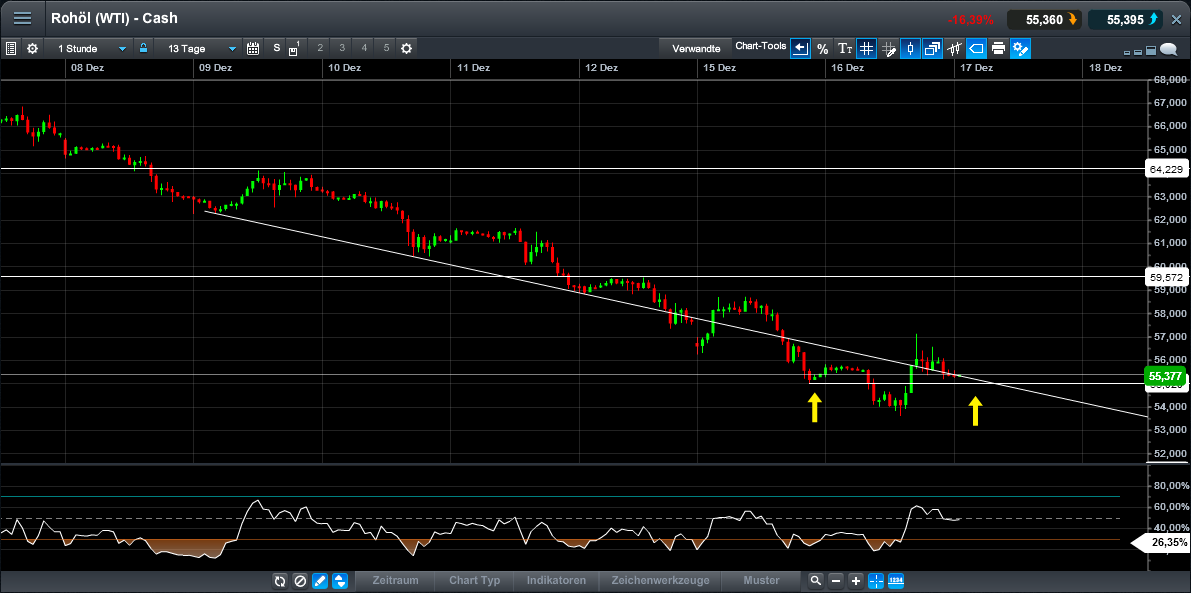Open the 1 Stunde timeframe dropdown
Screen dimensions: 1191x593
coord(90,48)
